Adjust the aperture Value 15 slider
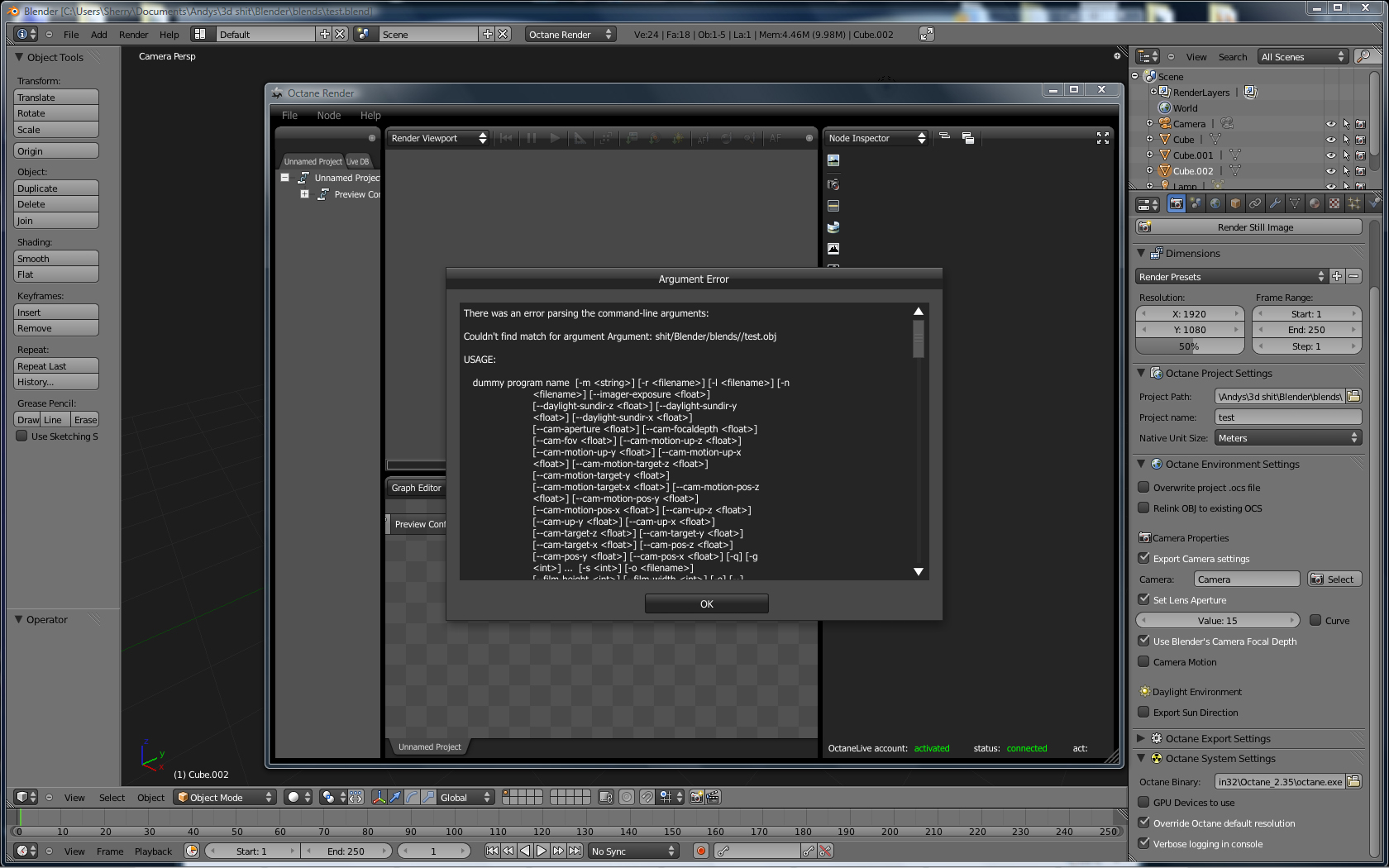 [x=1217, y=620]
